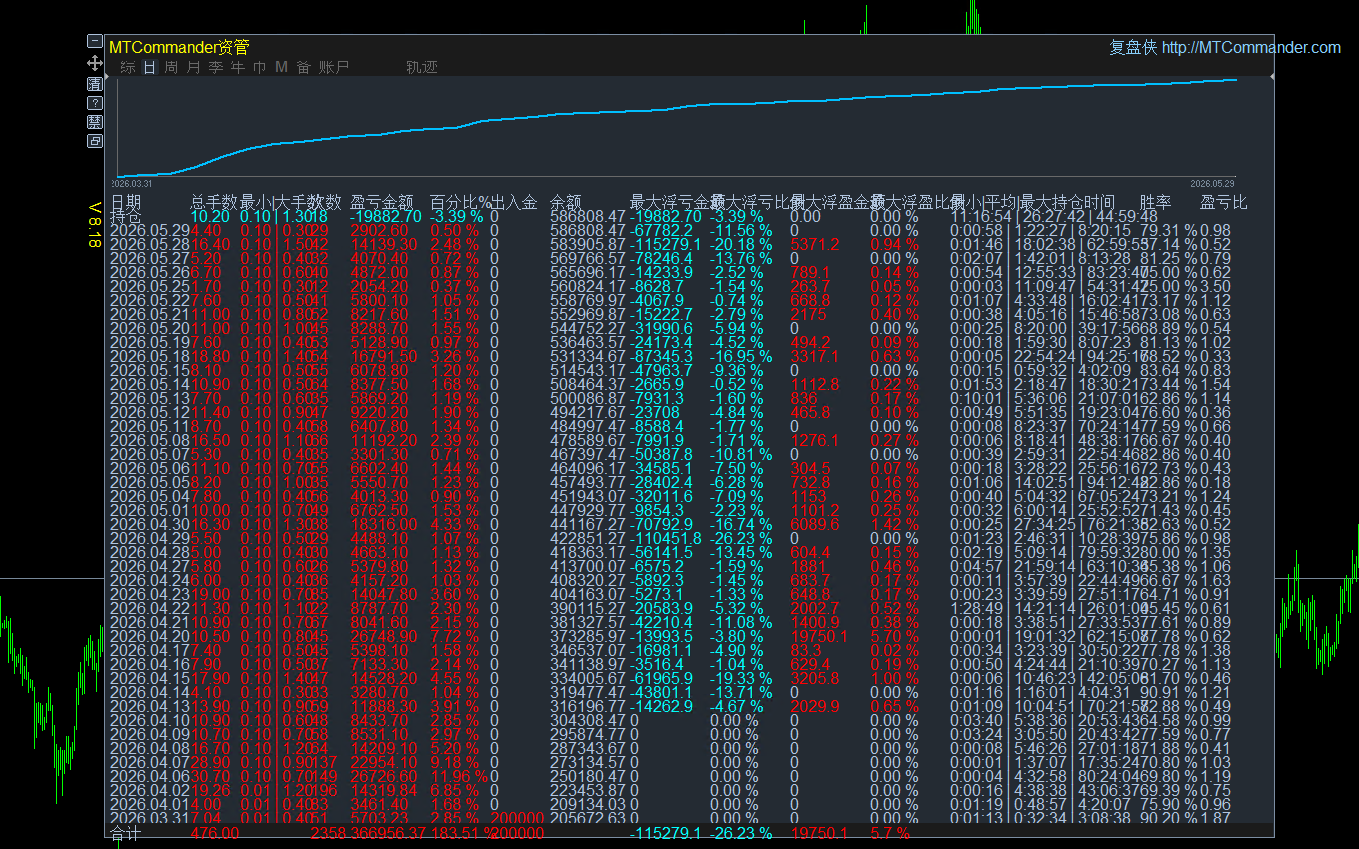The width and height of the screenshot is (1359, 849).
Task: Open help via the question mark icon
Action: 95,103
